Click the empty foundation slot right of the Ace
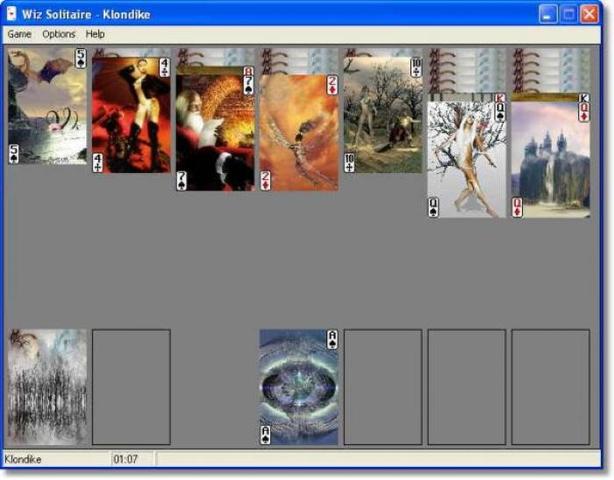The image size is (614, 480). coord(383,387)
